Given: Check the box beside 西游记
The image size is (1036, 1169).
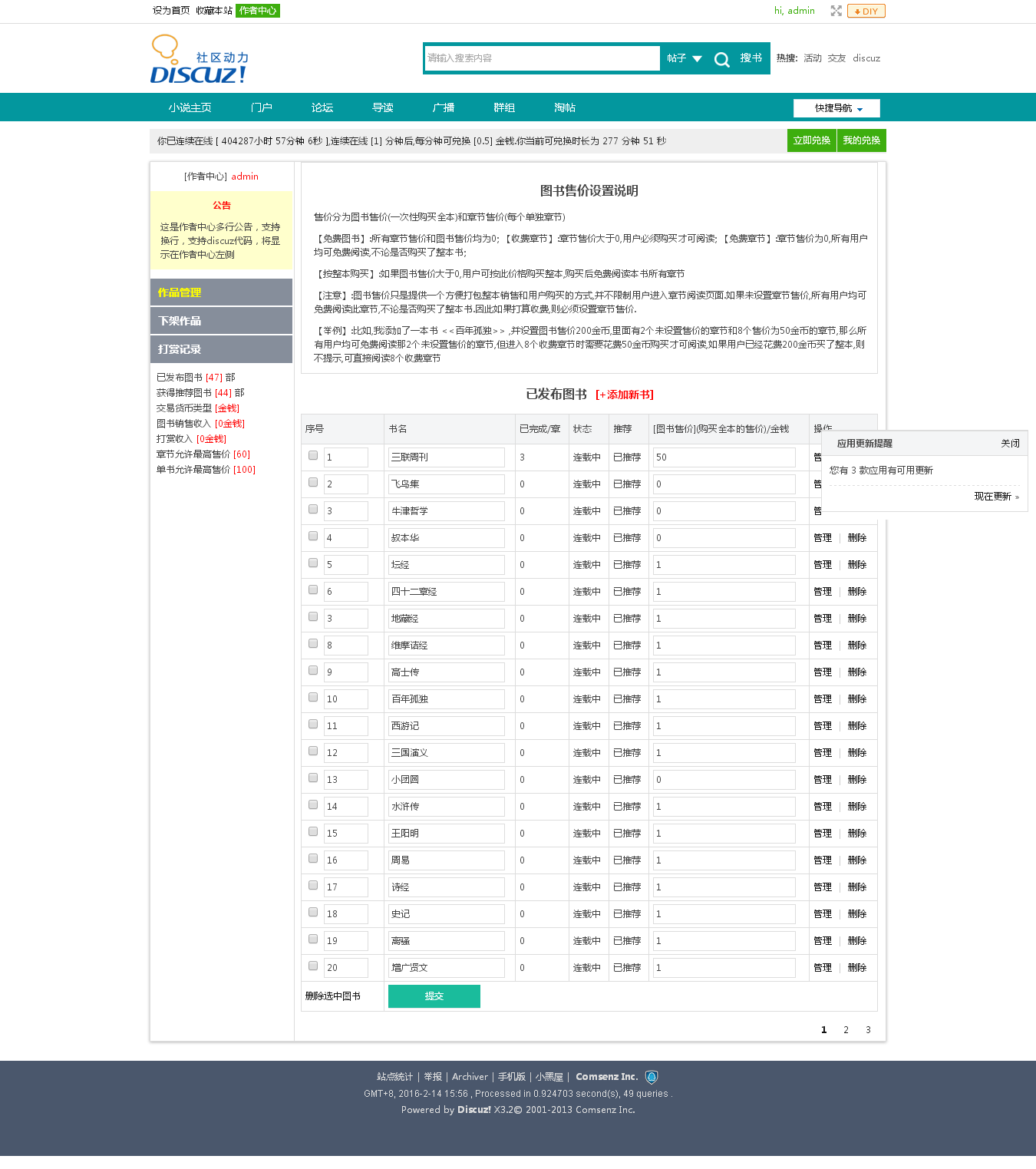Looking at the screenshot, I should pos(313,724).
